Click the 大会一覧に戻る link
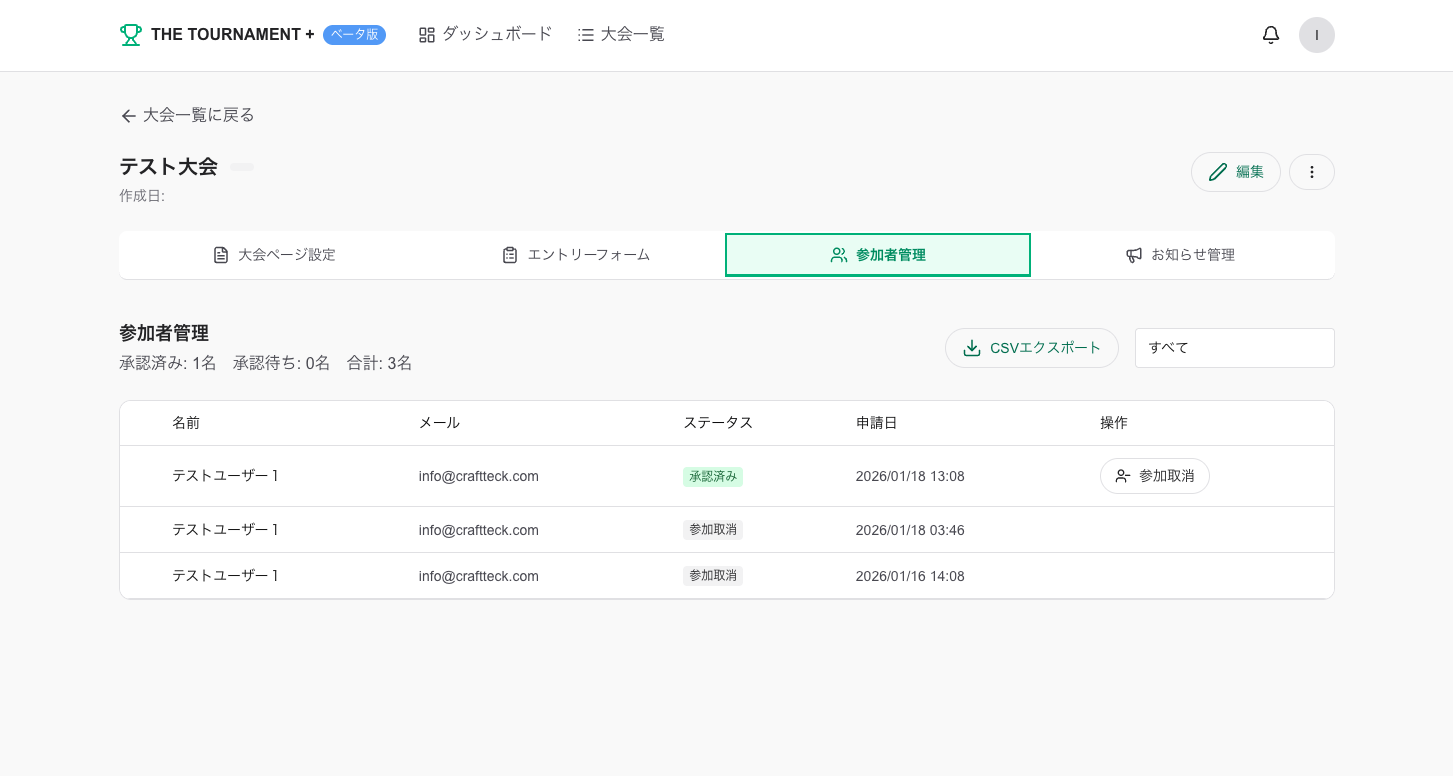The image size is (1453, 776). coord(198,115)
